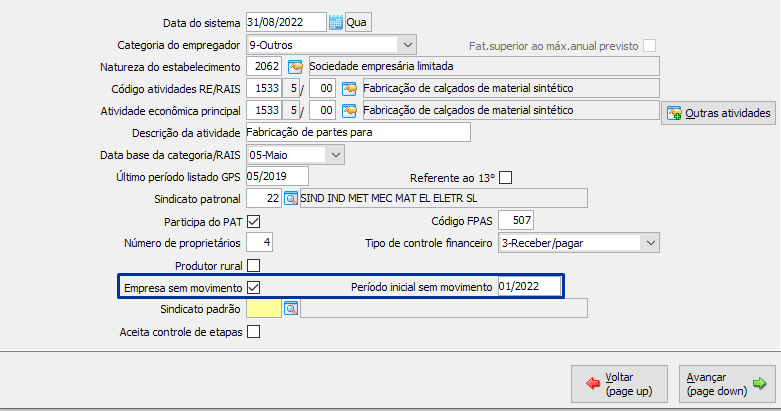
Task: Edit the Descrição da atividade field
Action: coord(358,133)
